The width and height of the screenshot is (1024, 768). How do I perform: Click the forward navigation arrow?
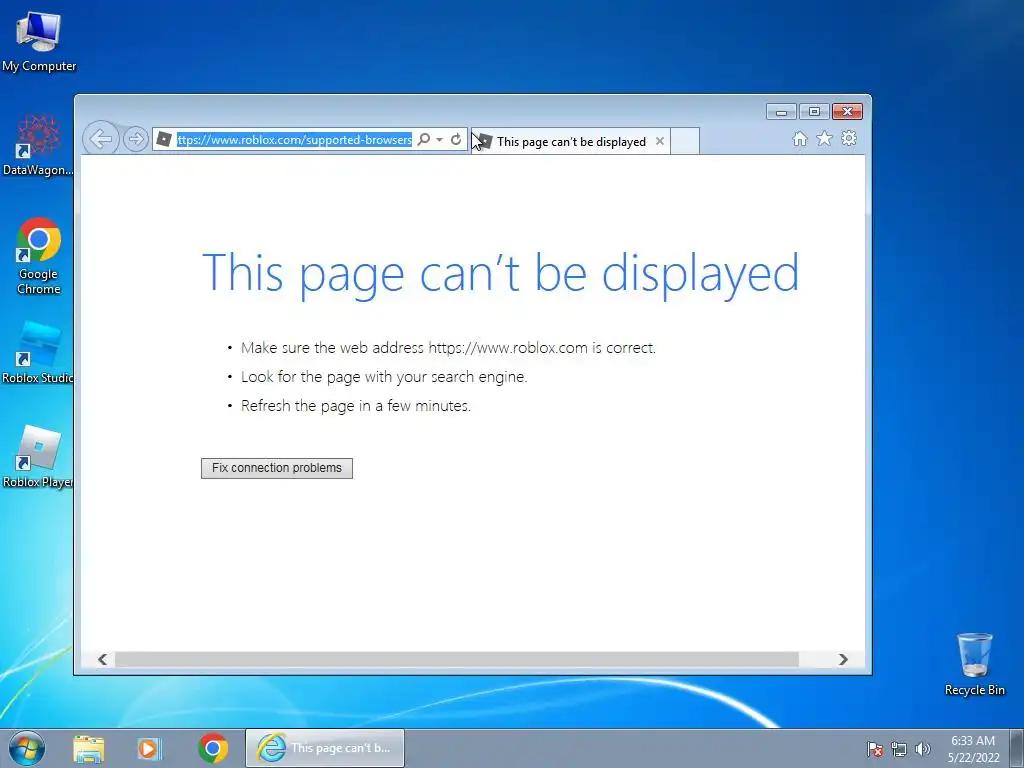tap(135, 139)
